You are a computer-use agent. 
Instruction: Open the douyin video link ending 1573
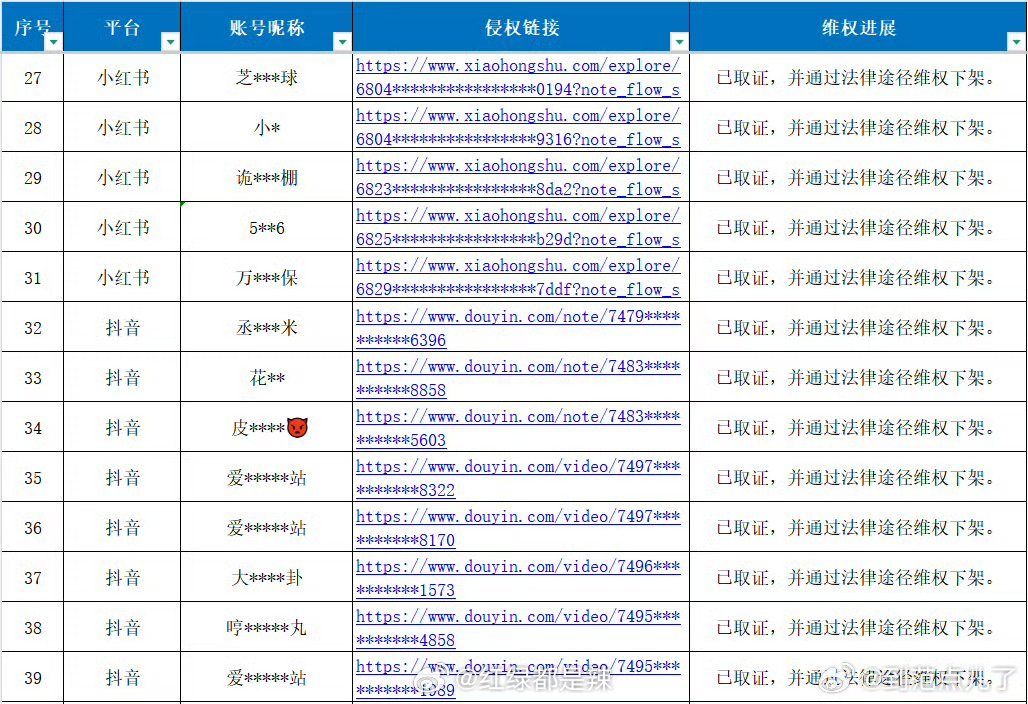(518, 577)
